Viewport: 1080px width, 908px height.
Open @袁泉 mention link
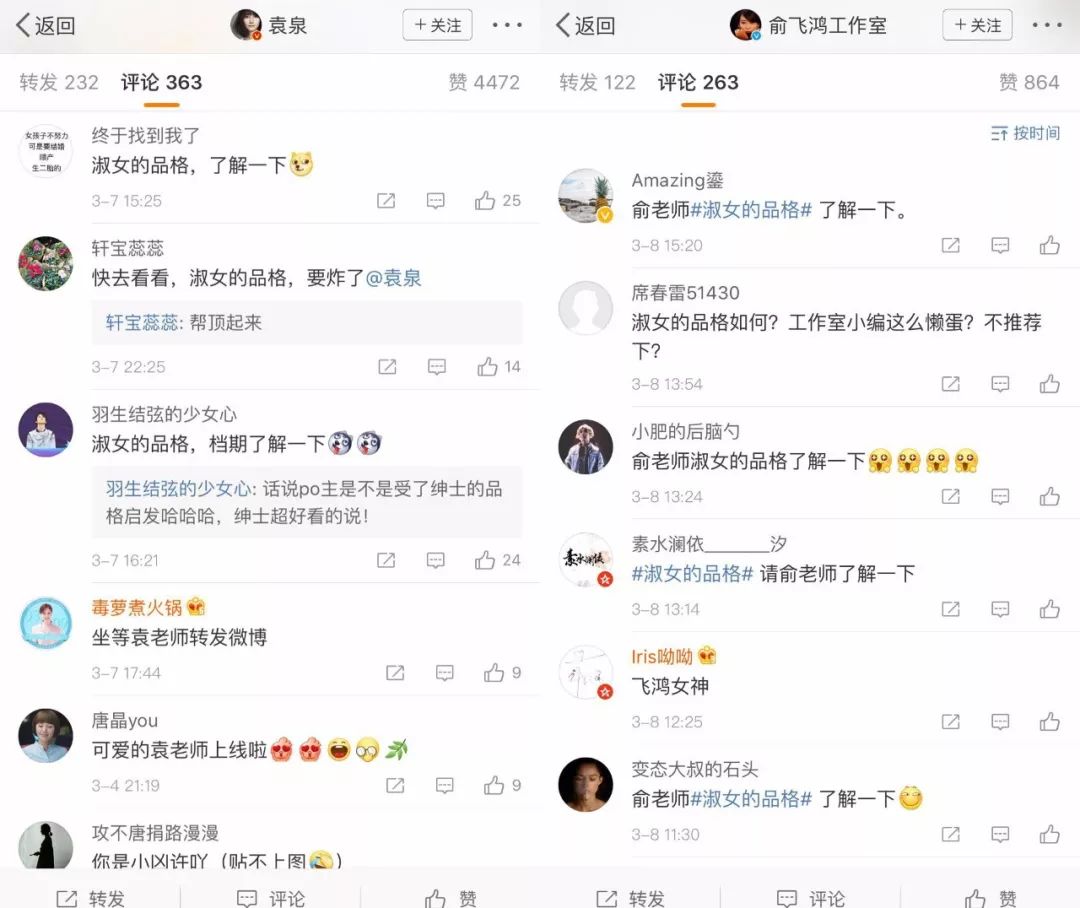[393, 278]
